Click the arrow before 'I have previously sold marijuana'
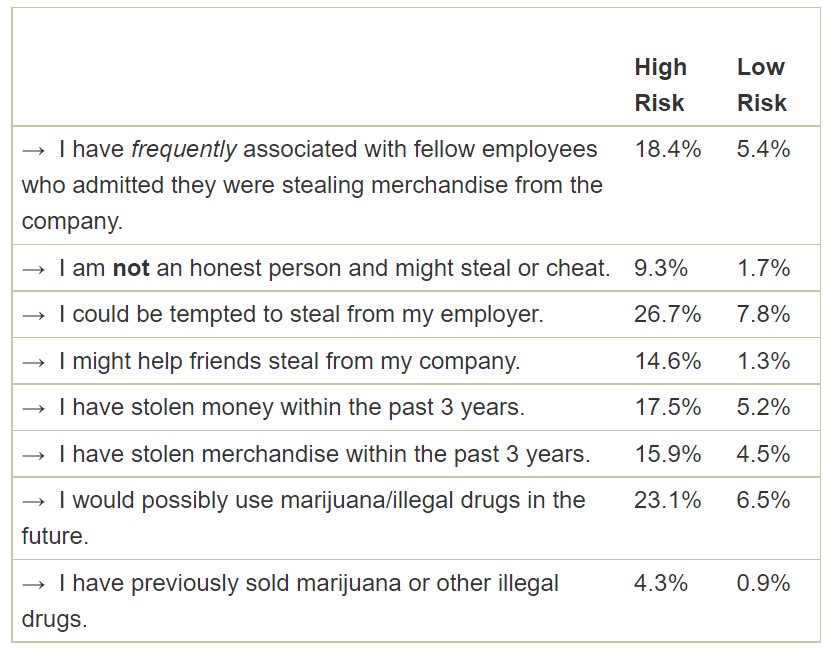Screen dimensions: 827x649 34,584
